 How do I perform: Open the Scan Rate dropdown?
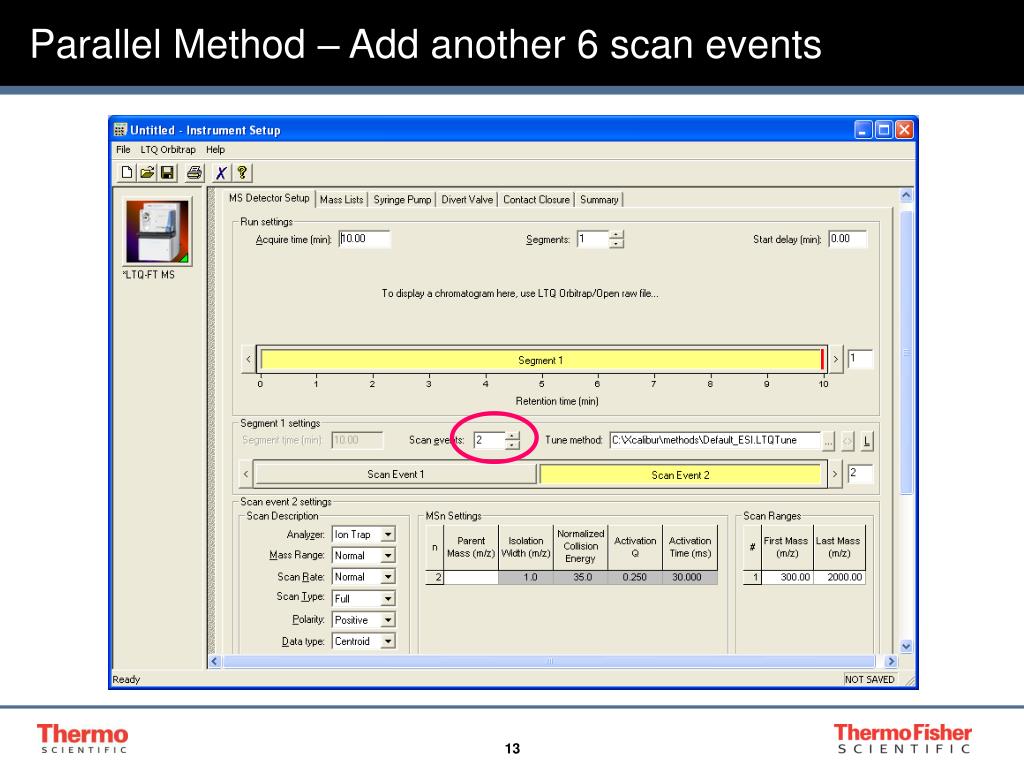tap(388, 577)
